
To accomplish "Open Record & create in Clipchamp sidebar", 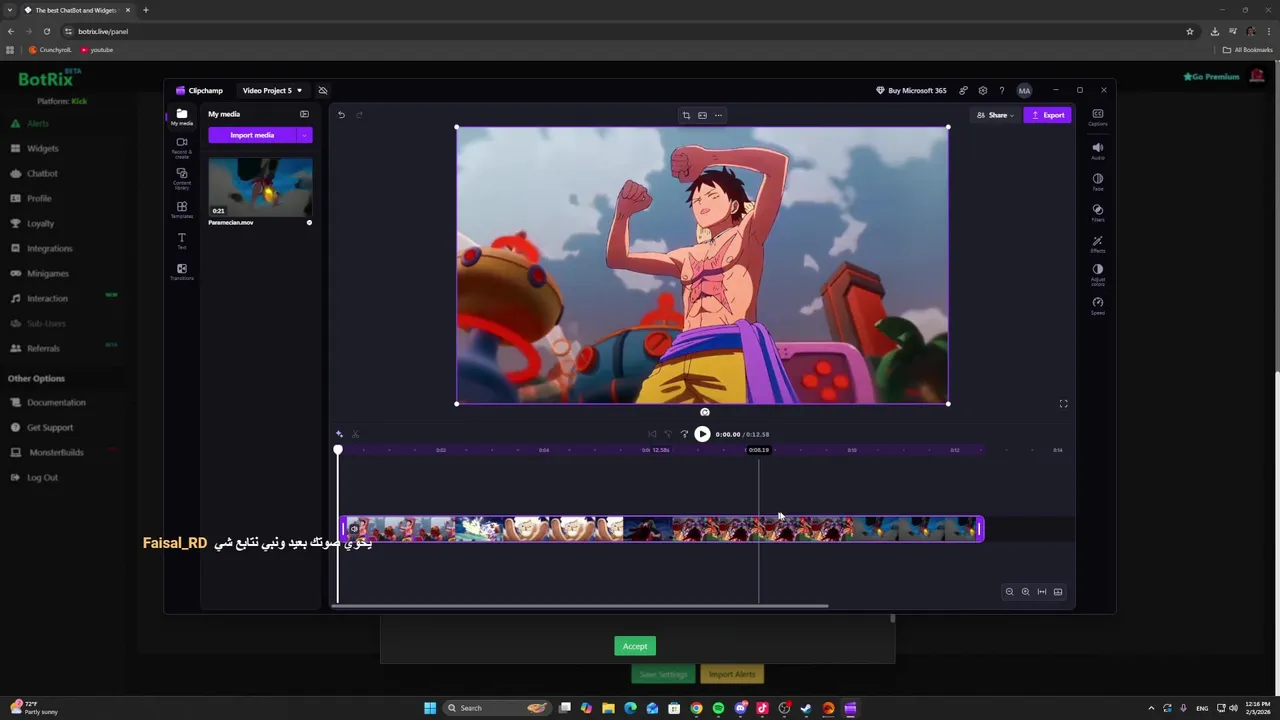I will [181, 148].
